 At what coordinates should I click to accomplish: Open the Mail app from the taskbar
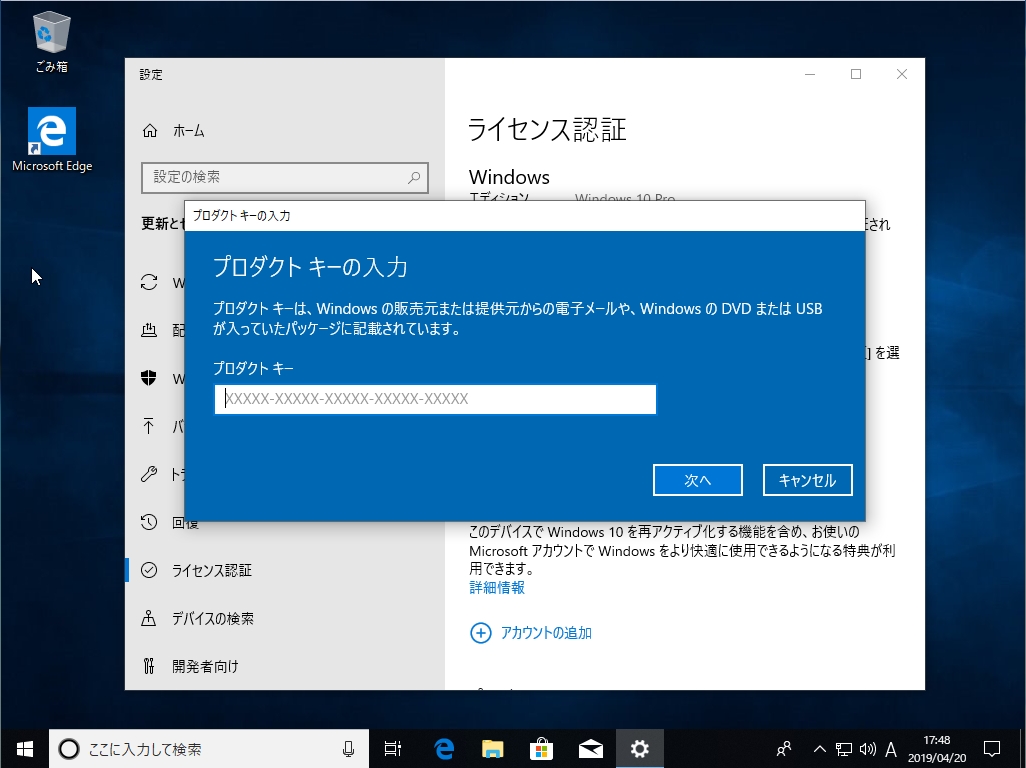coord(590,747)
